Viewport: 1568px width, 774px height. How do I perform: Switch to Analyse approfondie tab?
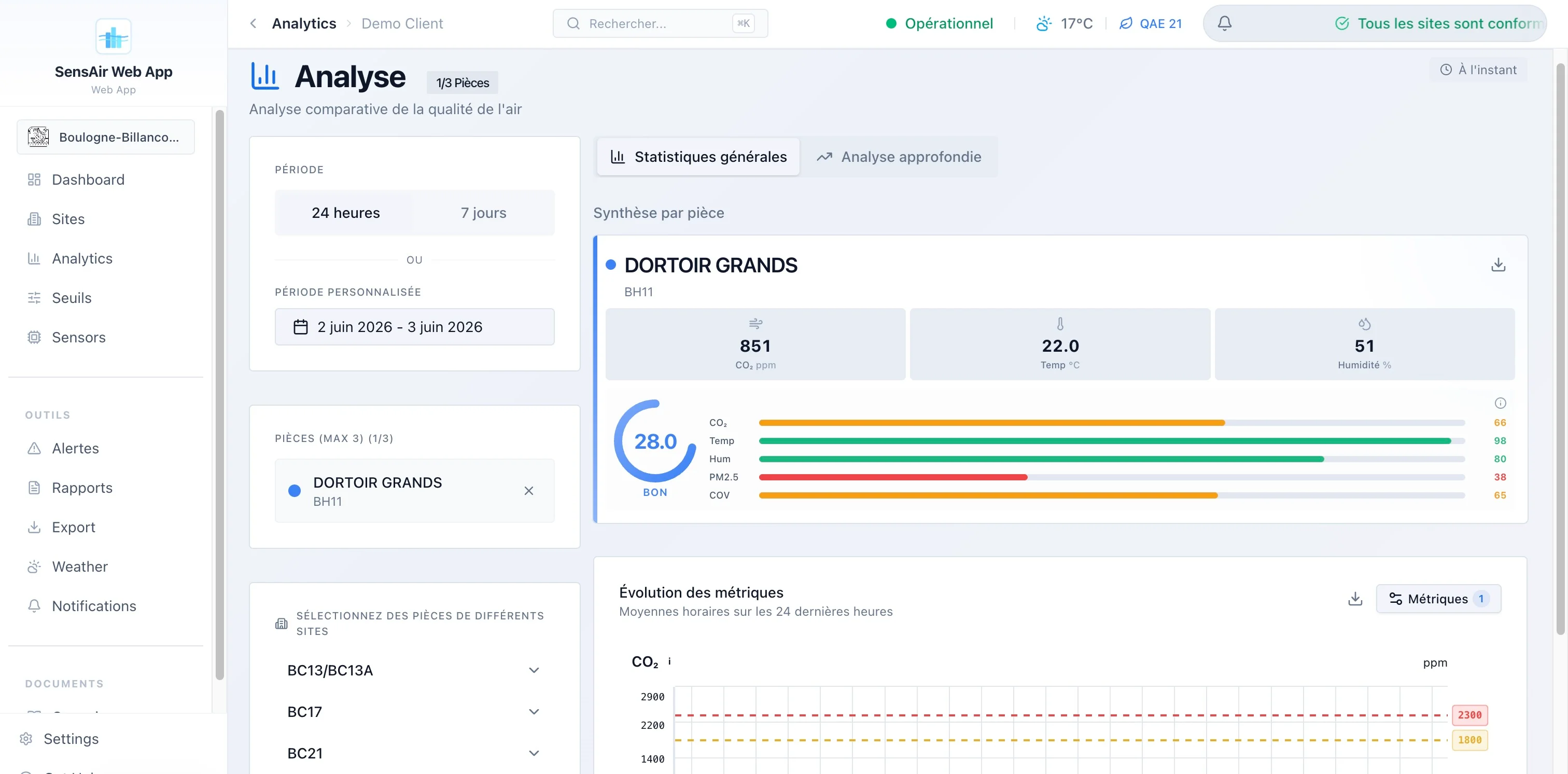(x=899, y=157)
